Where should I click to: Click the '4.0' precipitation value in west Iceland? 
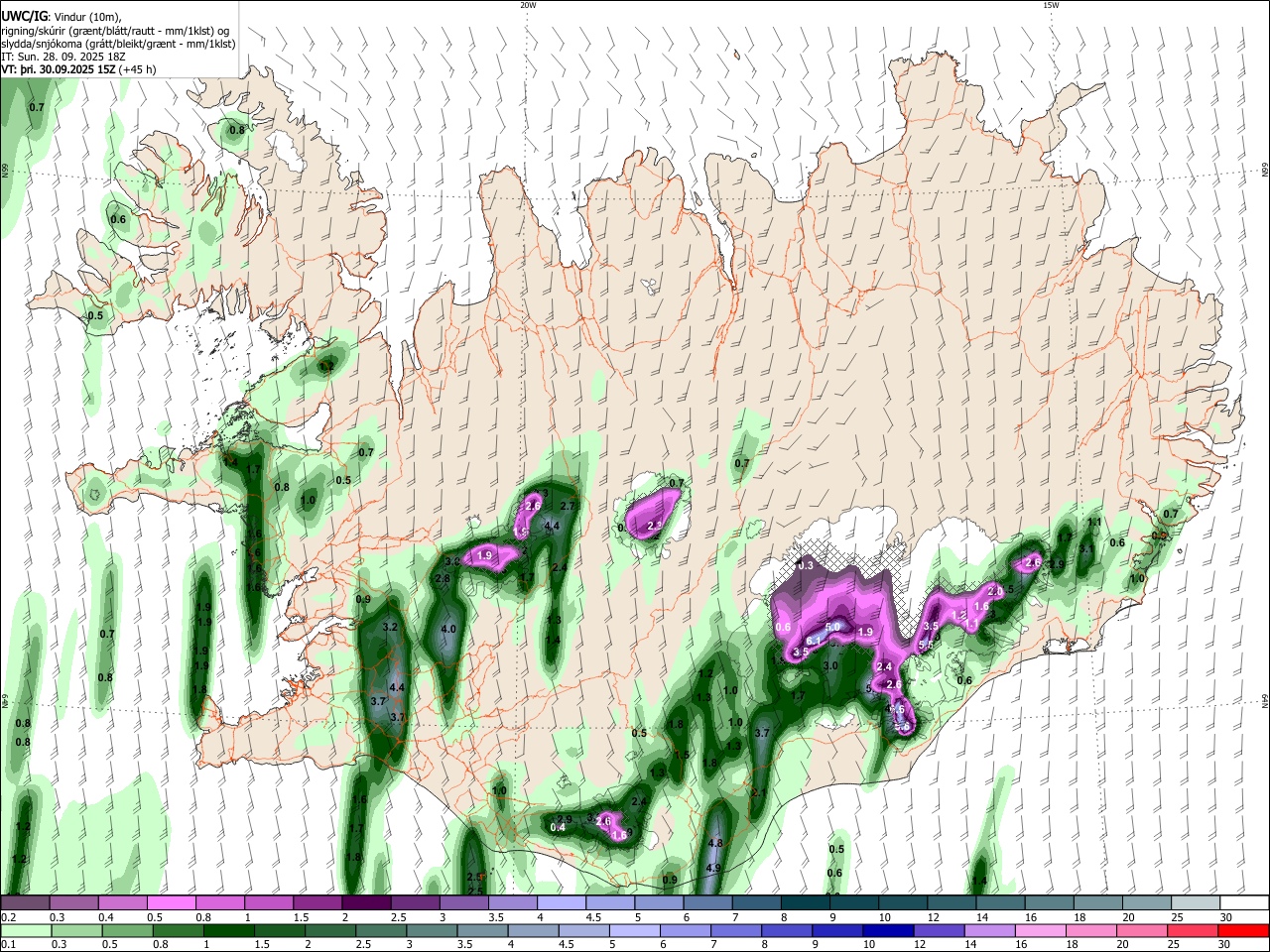coord(447,629)
